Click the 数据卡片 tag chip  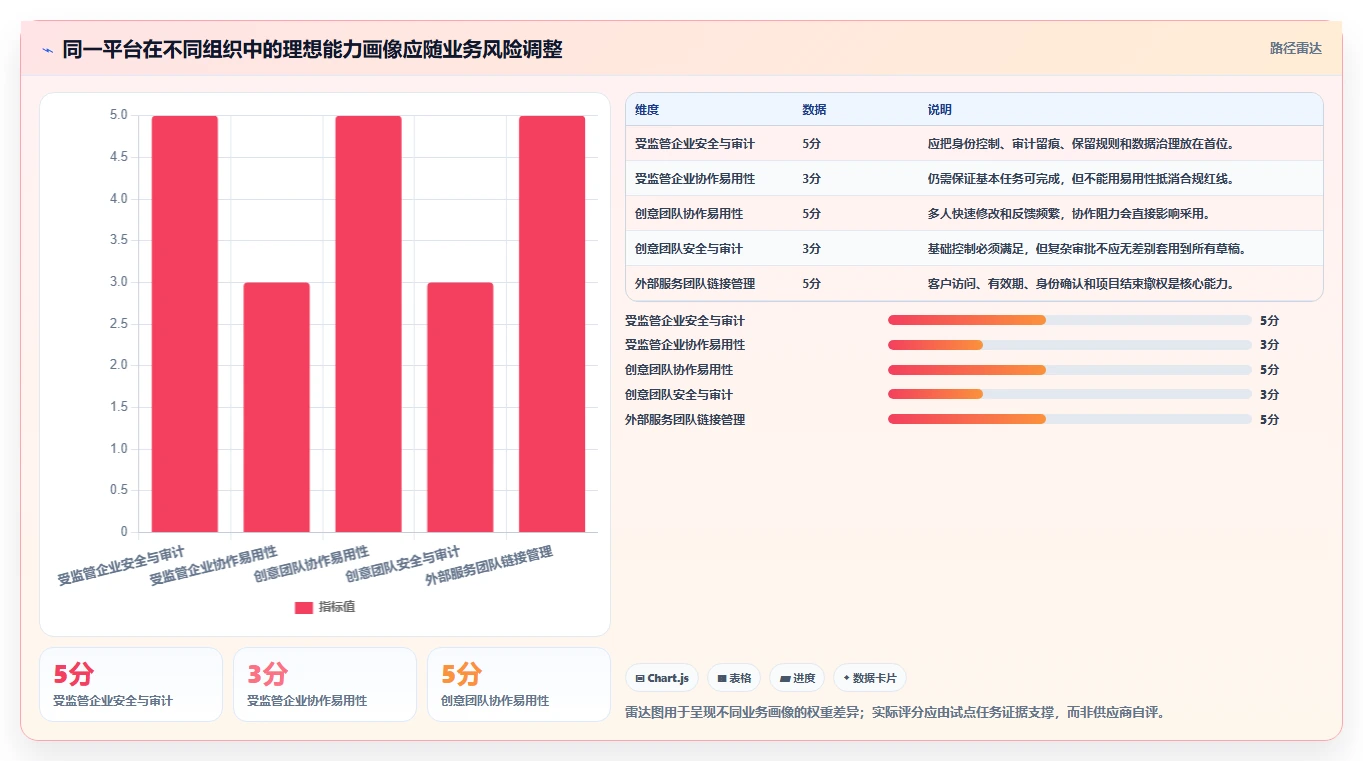click(870, 678)
